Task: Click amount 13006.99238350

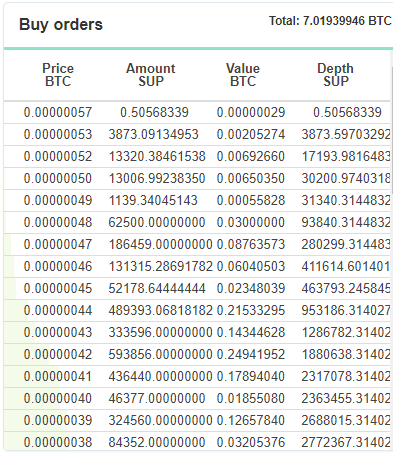Action: point(157,178)
